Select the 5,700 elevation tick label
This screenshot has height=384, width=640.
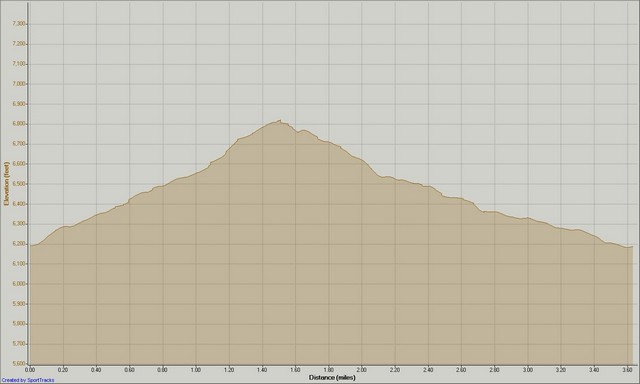click(x=19, y=344)
